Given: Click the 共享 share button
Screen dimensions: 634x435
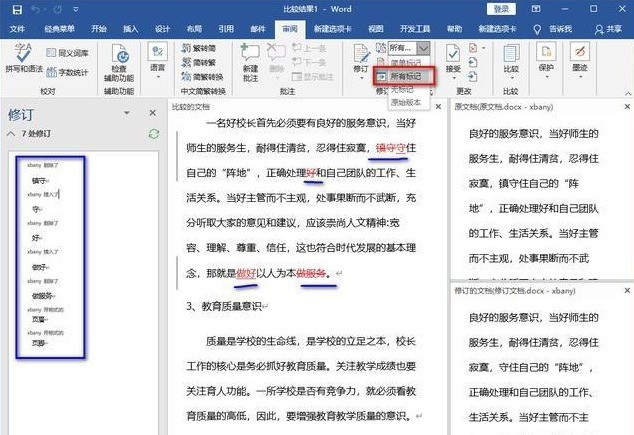Looking at the screenshot, I should pyautogui.click(x=608, y=29).
